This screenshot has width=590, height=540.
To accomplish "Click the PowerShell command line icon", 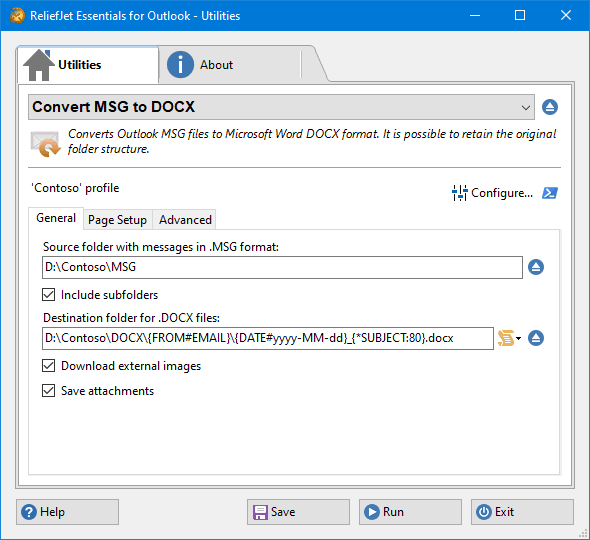I will tap(550, 193).
